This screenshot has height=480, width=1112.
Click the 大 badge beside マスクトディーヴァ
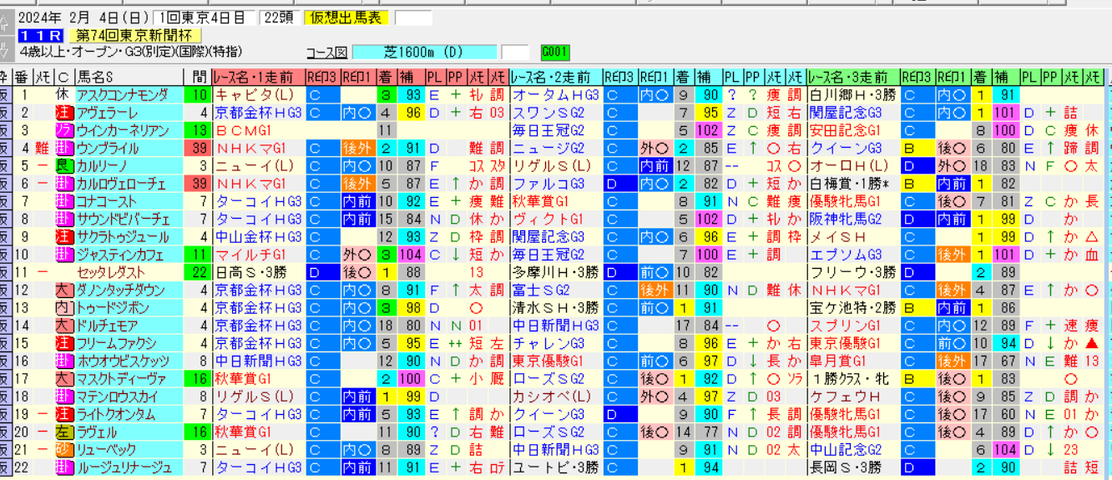click(64, 378)
